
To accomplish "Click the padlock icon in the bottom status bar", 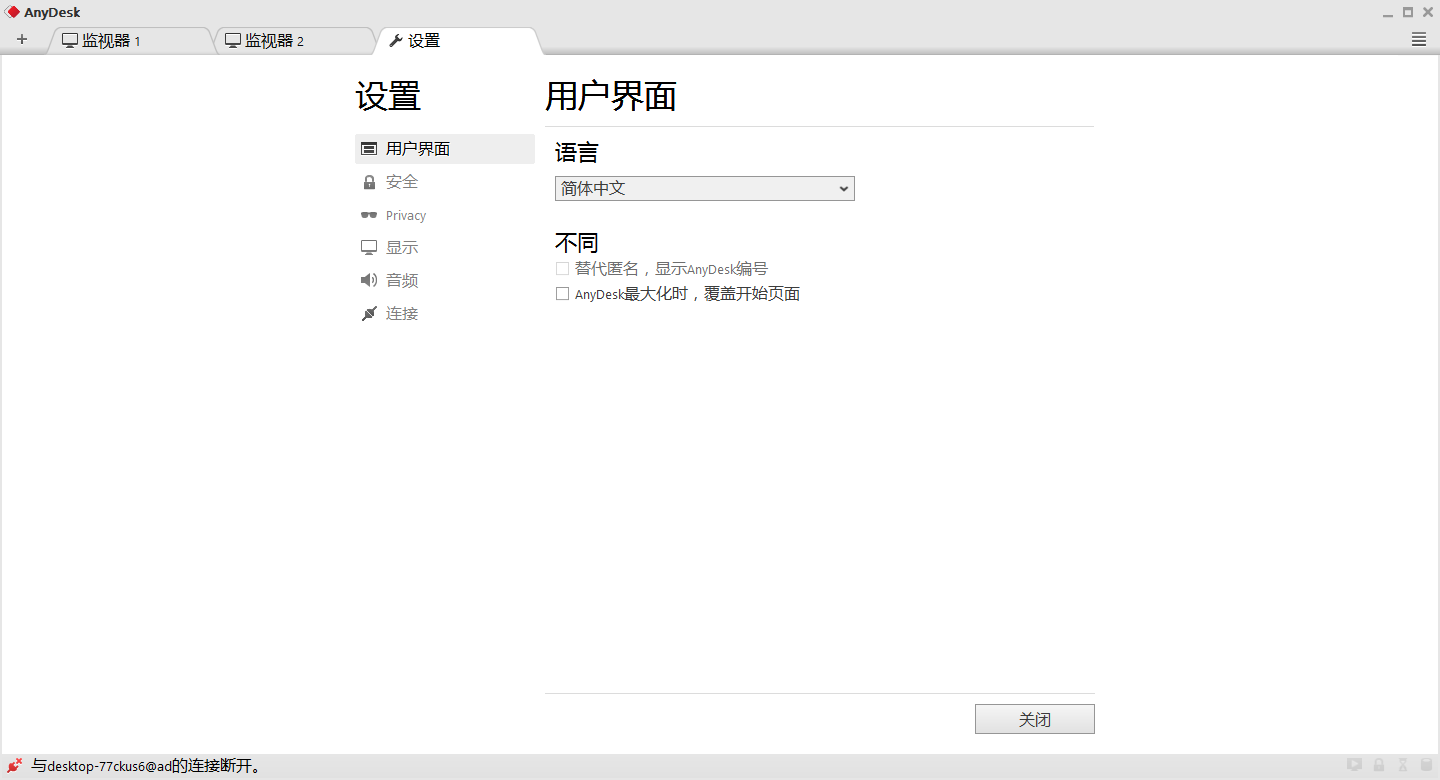I will [1378, 764].
